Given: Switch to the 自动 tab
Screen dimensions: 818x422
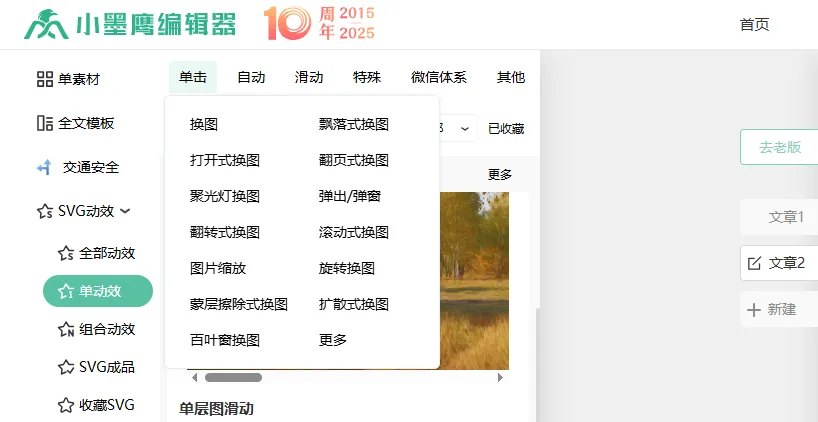Looking at the screenshot, I should [251, 77].
